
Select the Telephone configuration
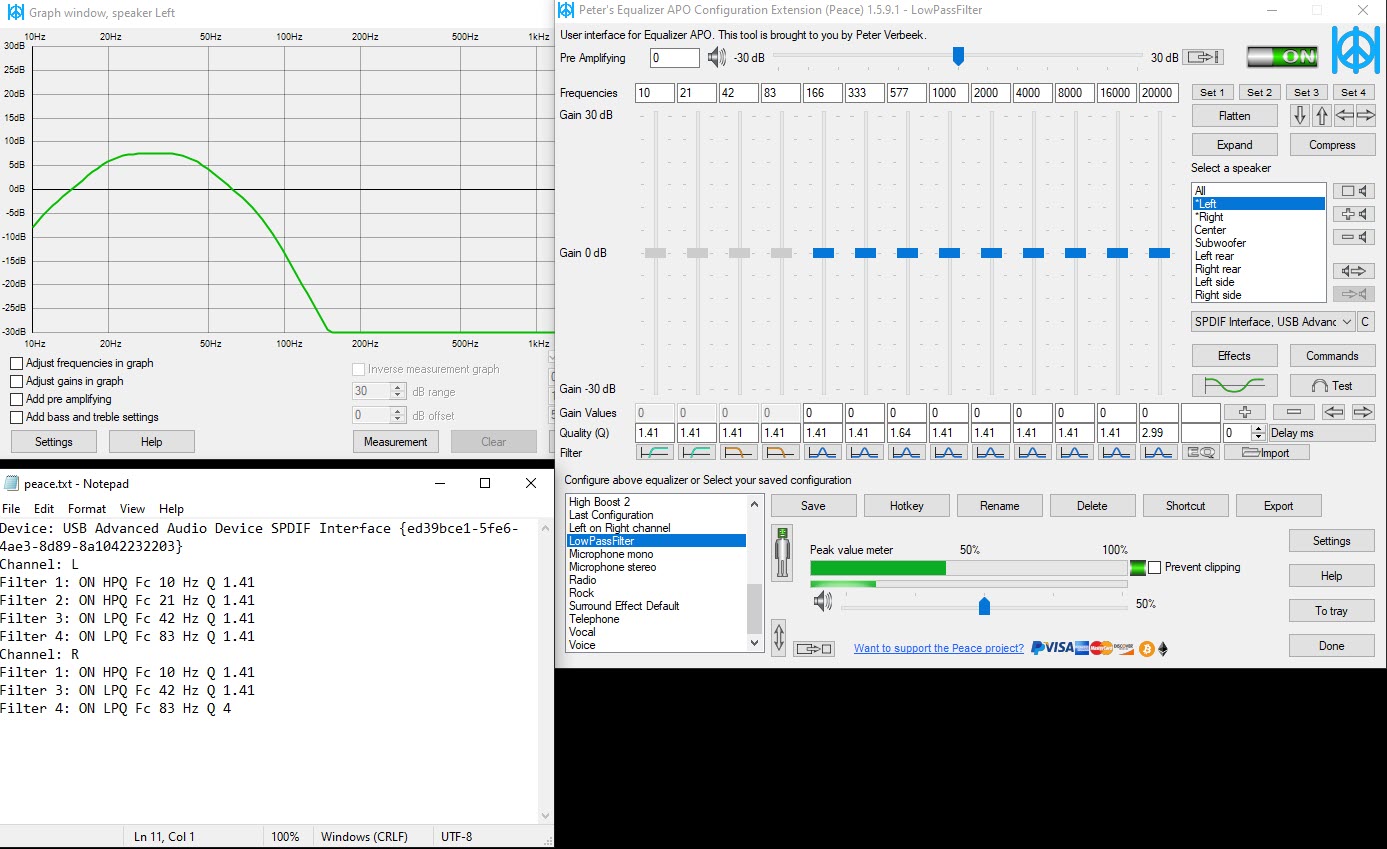coord(594,619)
